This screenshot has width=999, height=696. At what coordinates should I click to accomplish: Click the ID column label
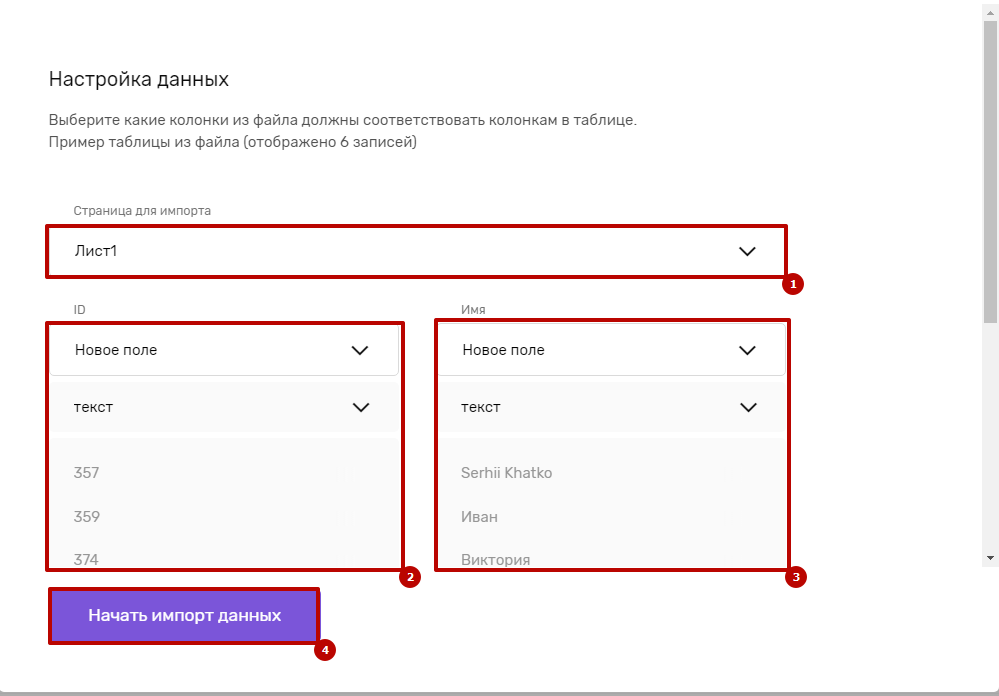(79, 310)
